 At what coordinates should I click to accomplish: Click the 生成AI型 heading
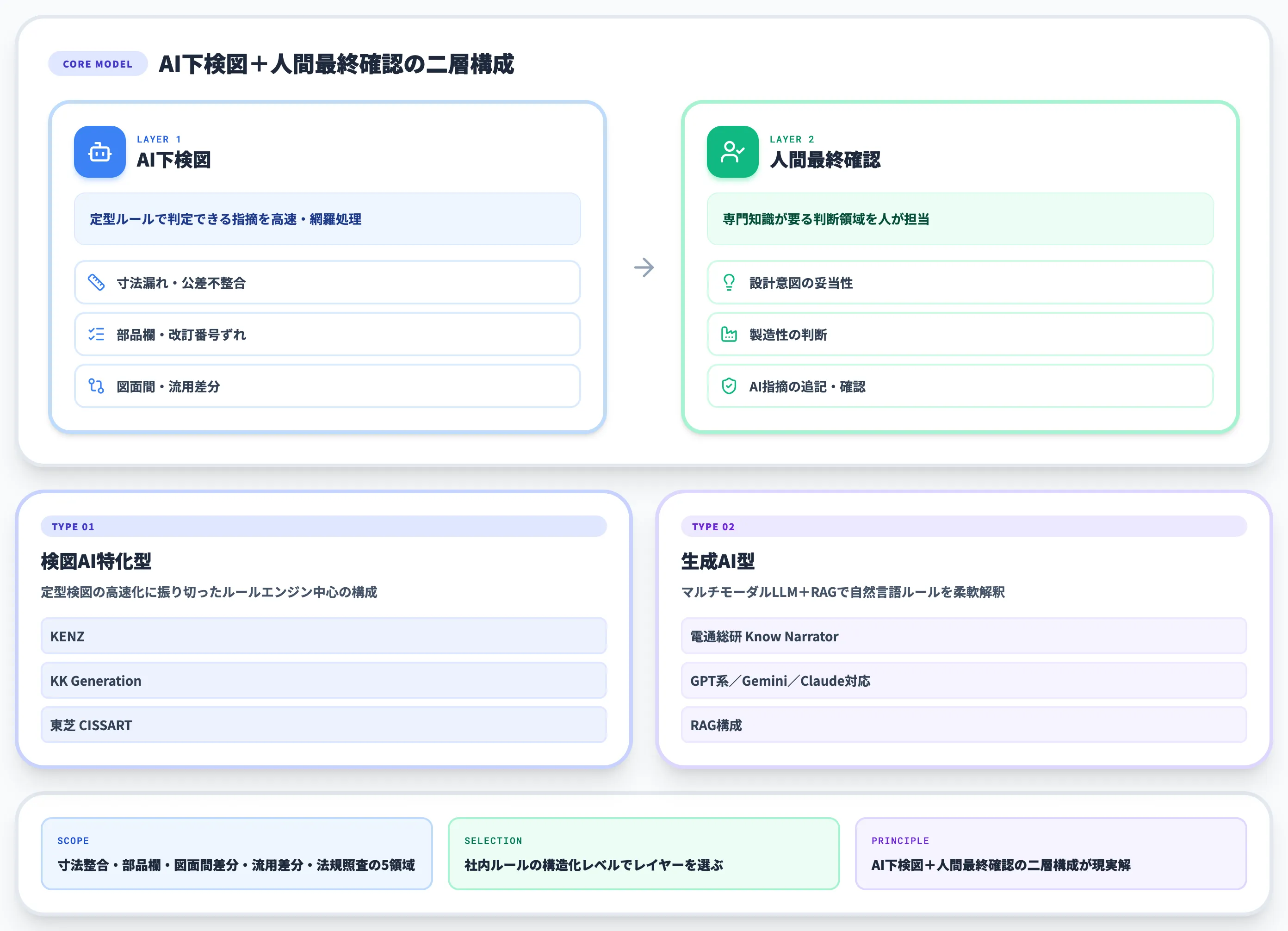point(718,561)
